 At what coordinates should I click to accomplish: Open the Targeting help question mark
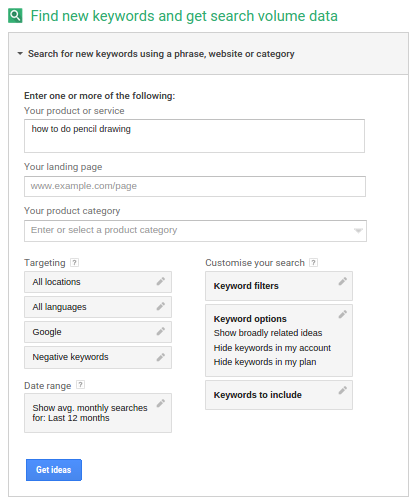click(75, 263)
